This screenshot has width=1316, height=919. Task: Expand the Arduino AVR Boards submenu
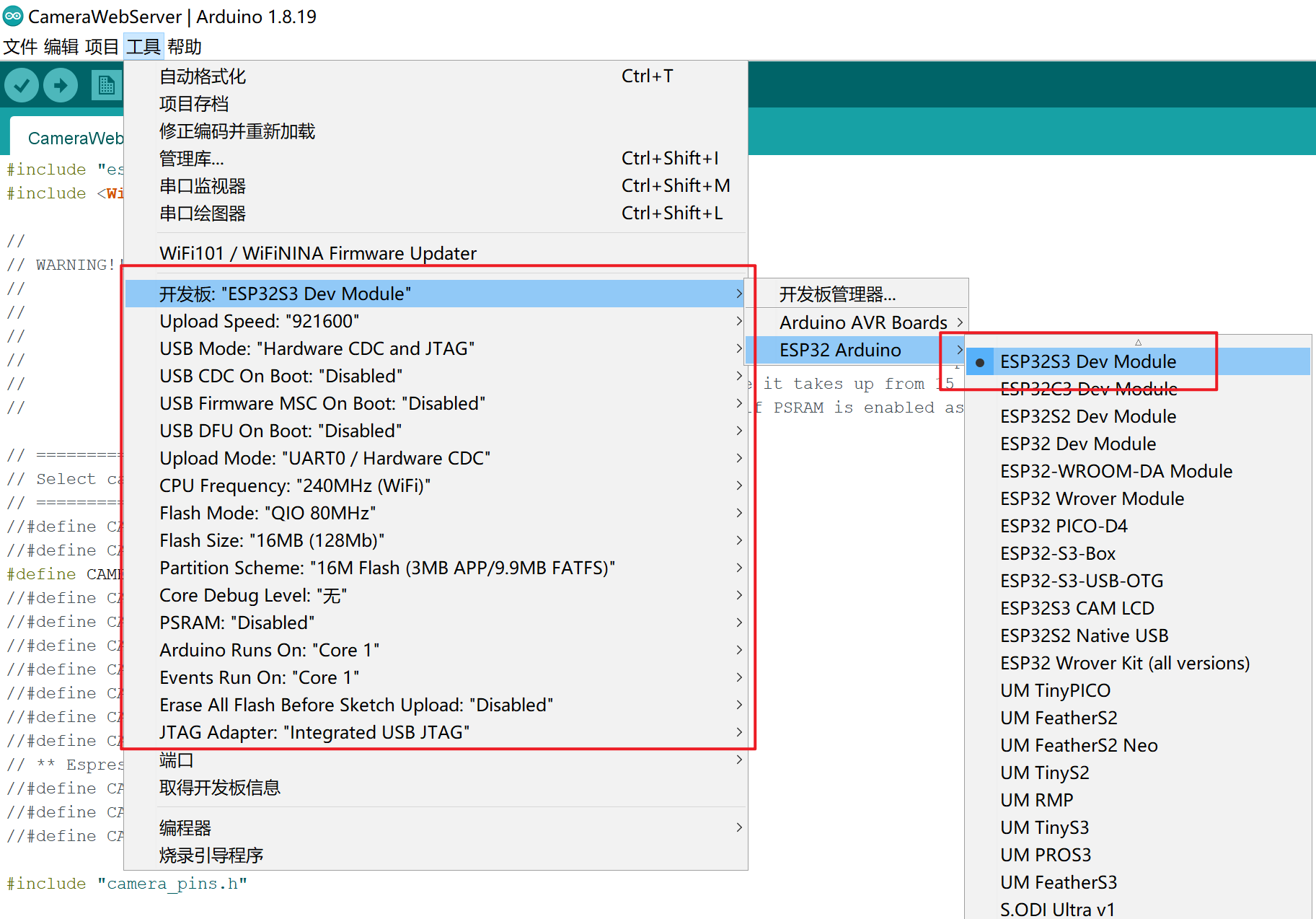pyautogui.click(x=857, y=322)
